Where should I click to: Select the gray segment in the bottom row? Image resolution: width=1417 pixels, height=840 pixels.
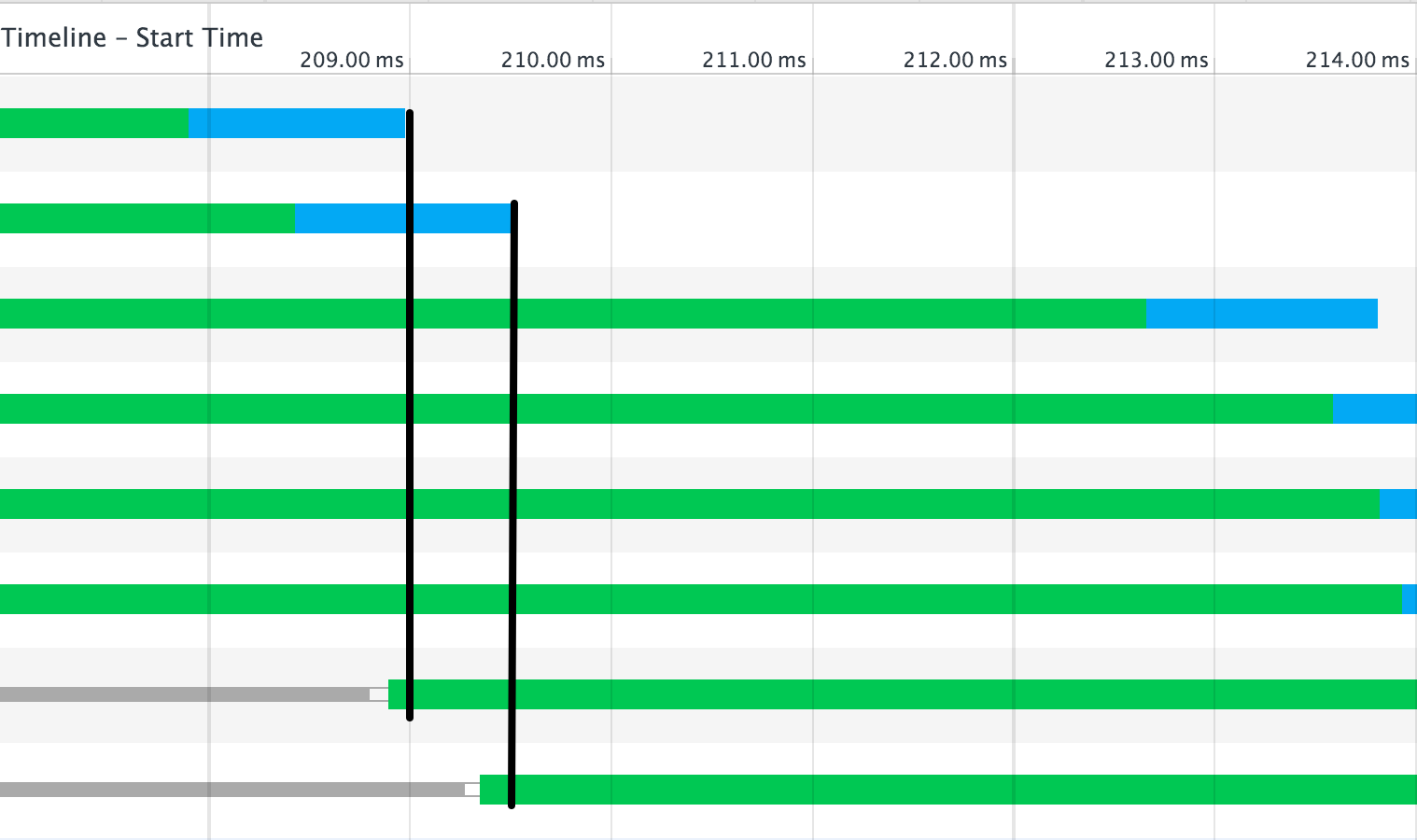click(x=232, y=790)
